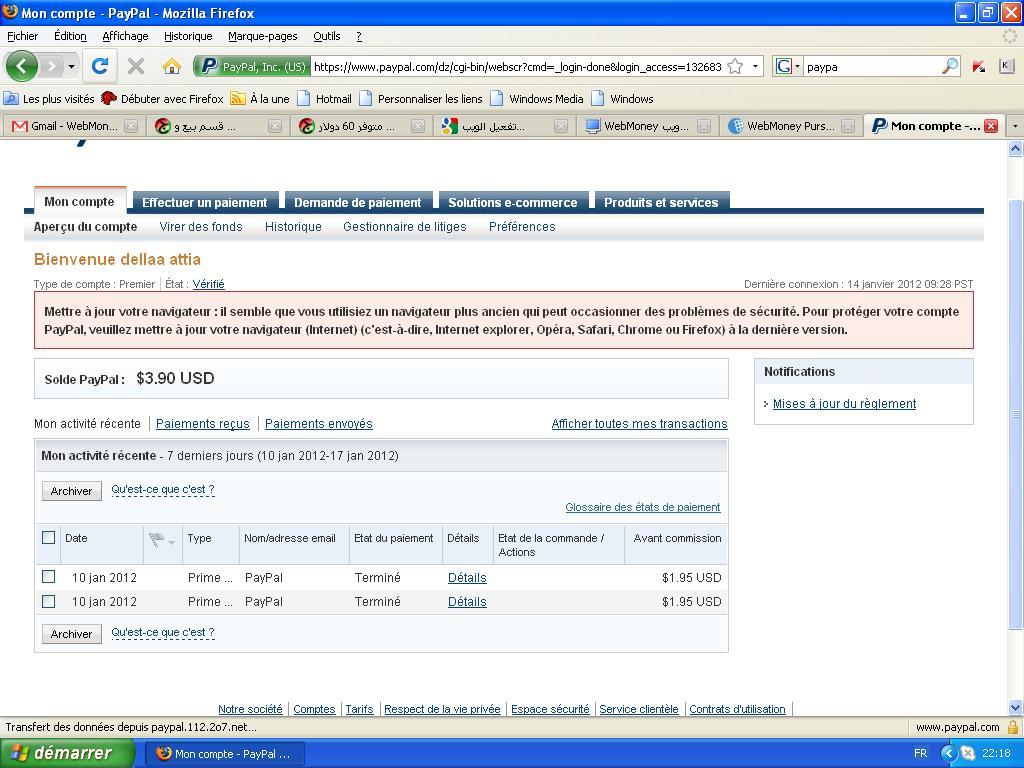Click the page scrollbar up arrow
The width and height of the screenshot is (1024, 768).
(x=1016, y=149)
